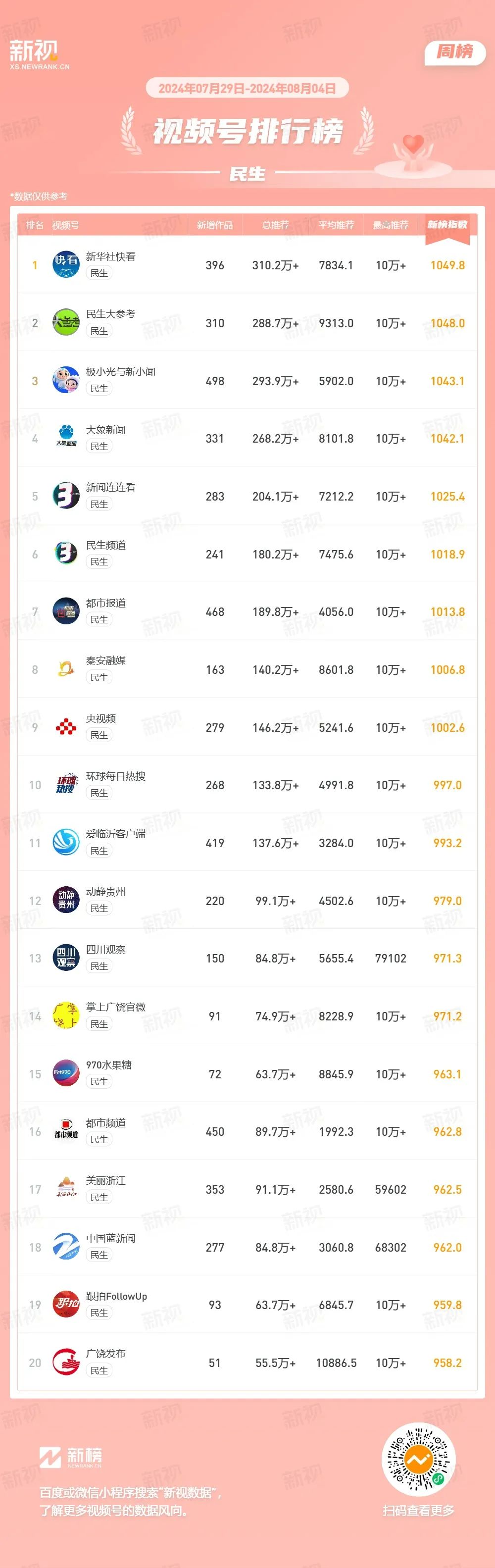
Task: Open the 民生大参考 green logo icon
Action: [66, 323]
